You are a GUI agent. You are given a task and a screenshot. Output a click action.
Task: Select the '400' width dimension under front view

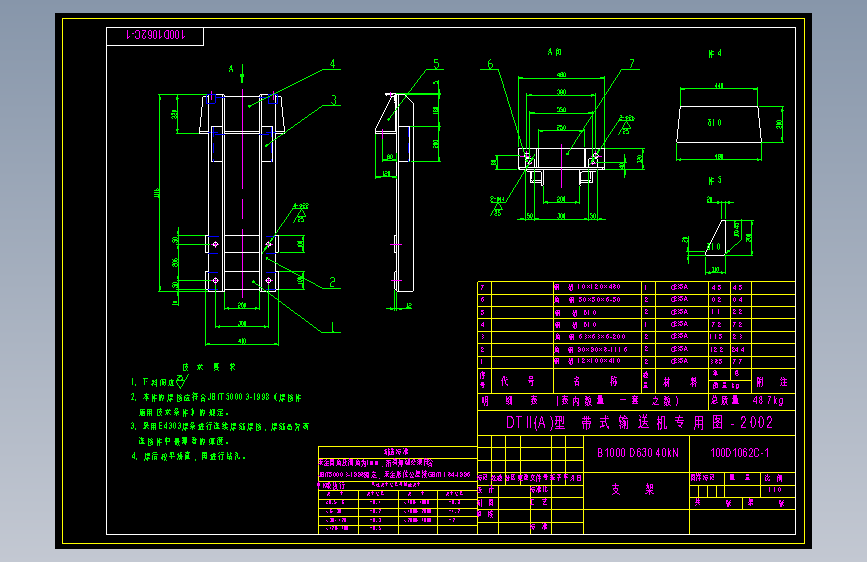point(242,341)
